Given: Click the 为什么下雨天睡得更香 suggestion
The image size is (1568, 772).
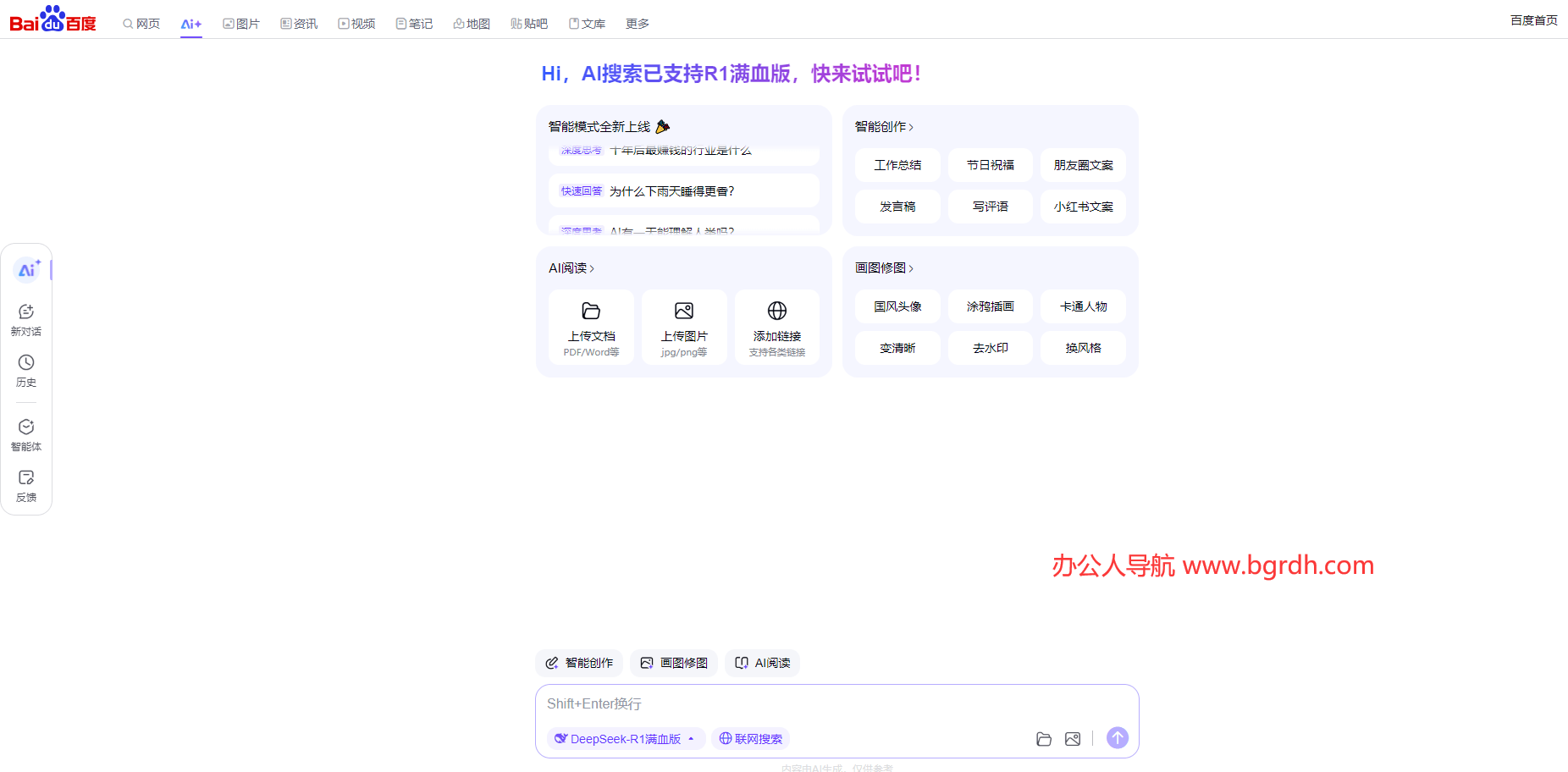Looking at the screenshot, I should (684, 191).
